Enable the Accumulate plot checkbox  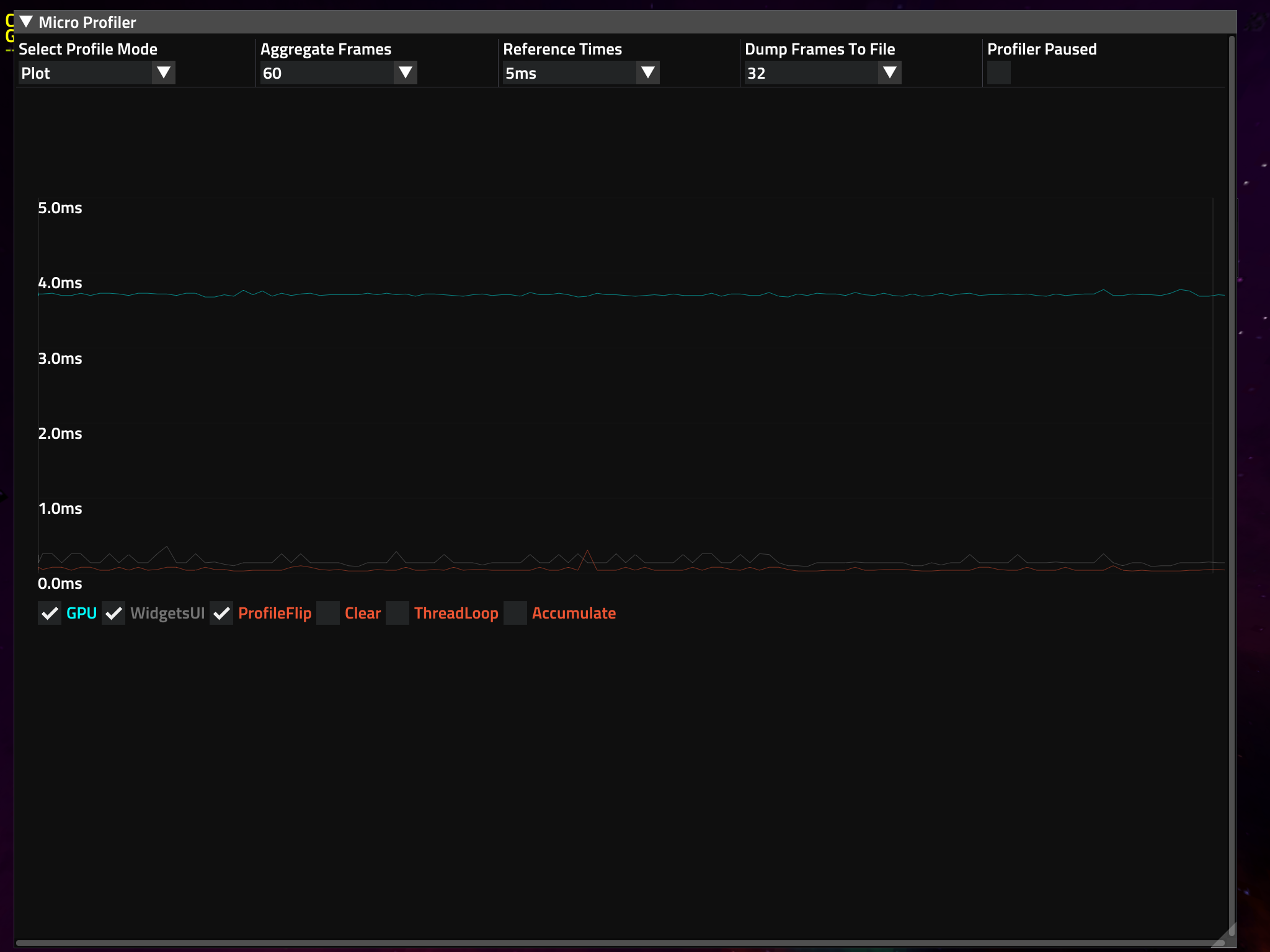pos(515,613)
